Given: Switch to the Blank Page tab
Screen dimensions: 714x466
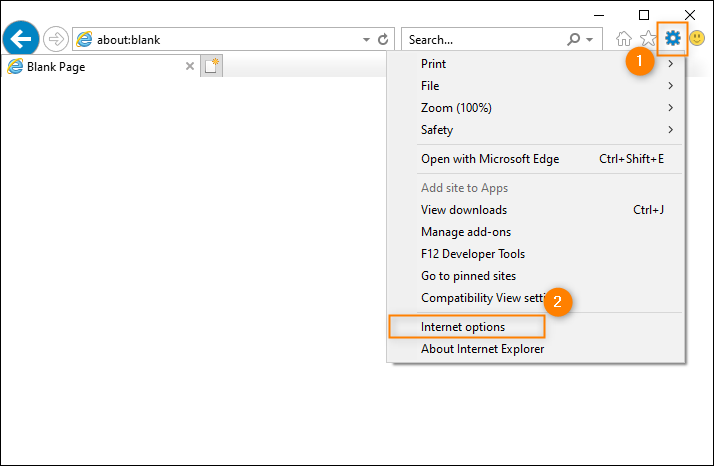Looking at the screenshot, I should tap(100, 67).
